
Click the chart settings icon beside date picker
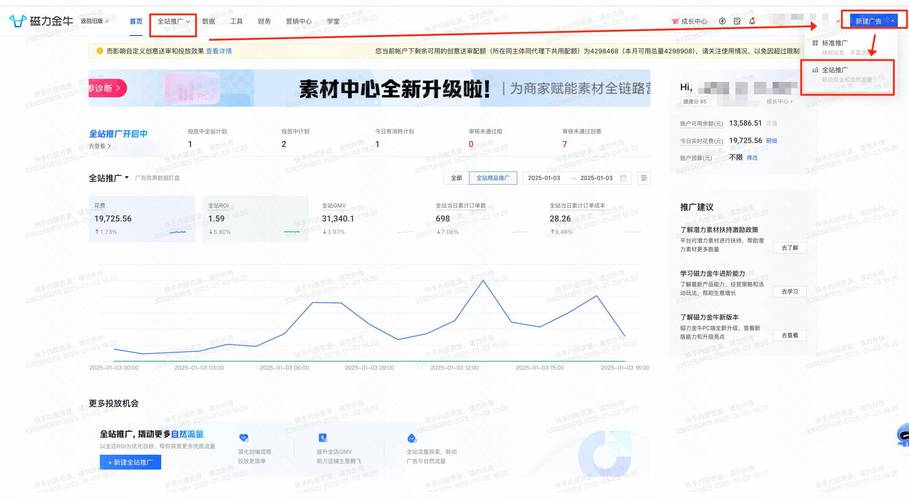coord(644,178)
